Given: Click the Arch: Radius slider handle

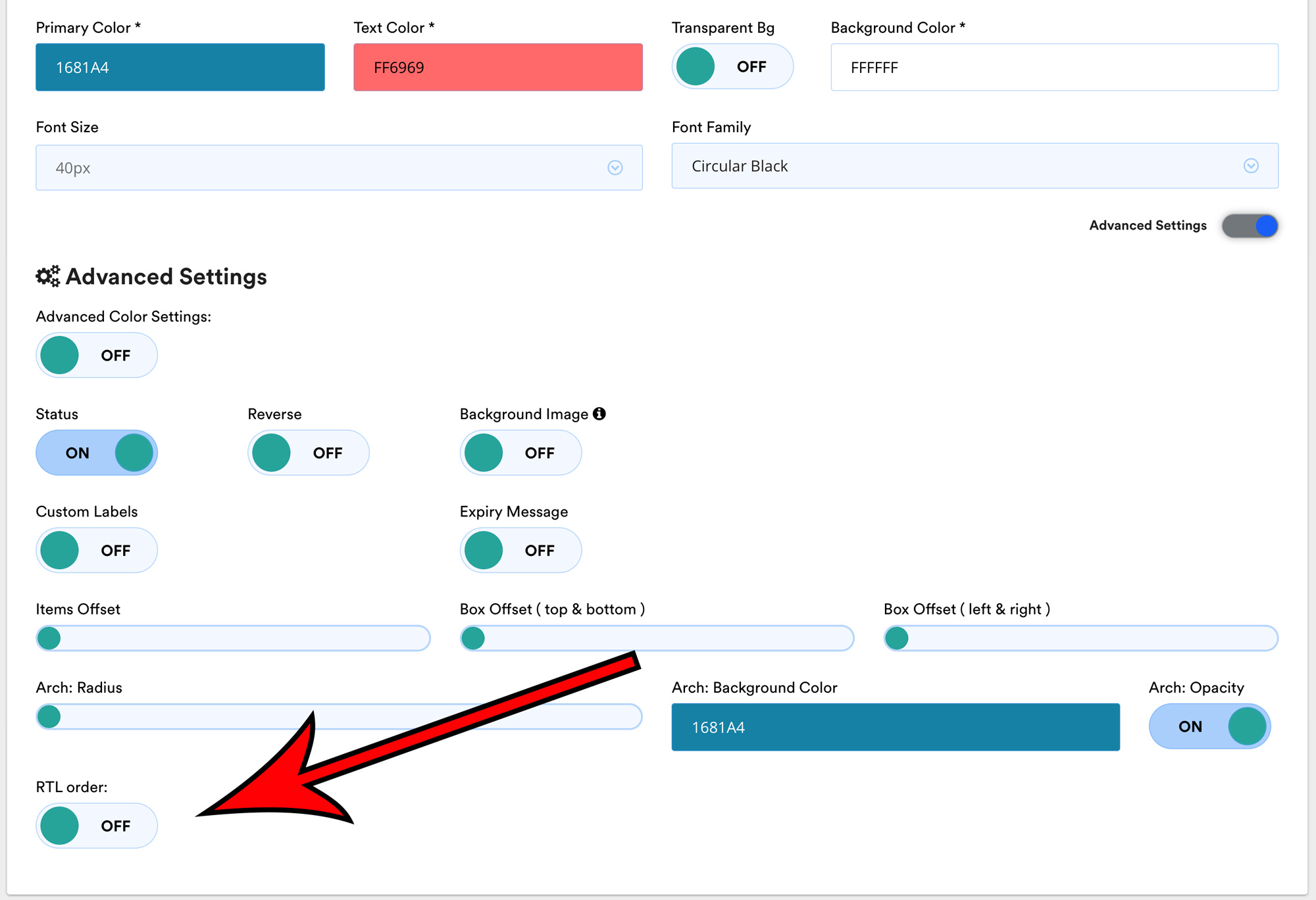Looking at the screenshot, I should pyautogui.click(x=49, y=716).
